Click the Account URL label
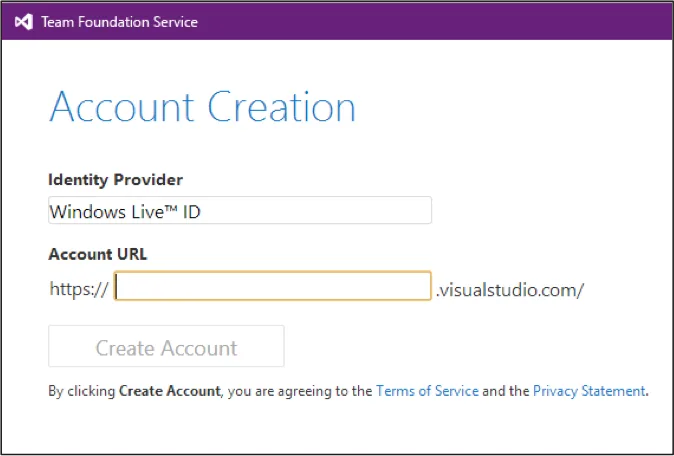The width and height of the screenshot is (674, 456). (x=98, y=254)
